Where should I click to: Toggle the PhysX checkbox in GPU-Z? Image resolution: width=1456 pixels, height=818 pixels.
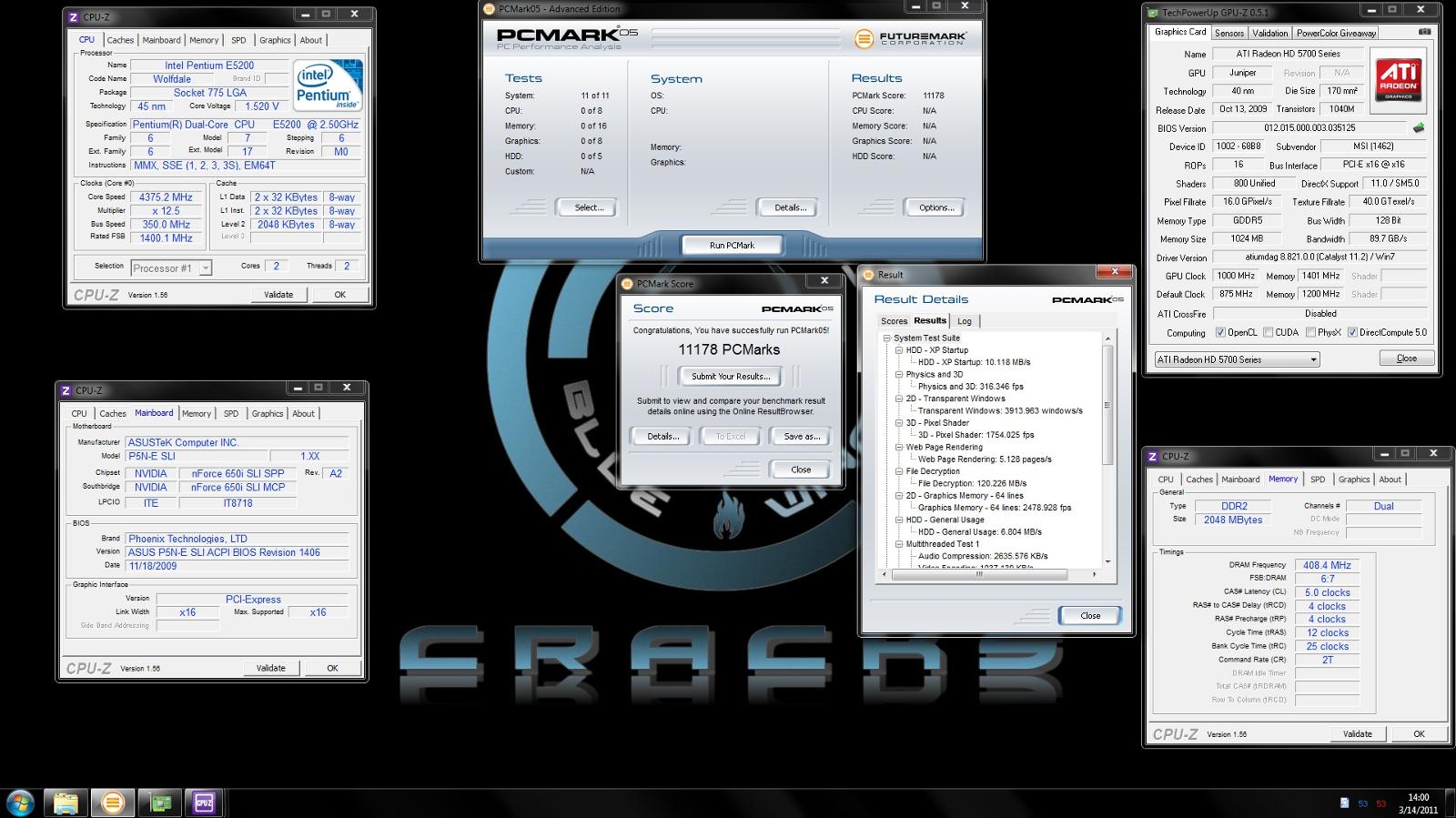click(x=1310, y=332)
